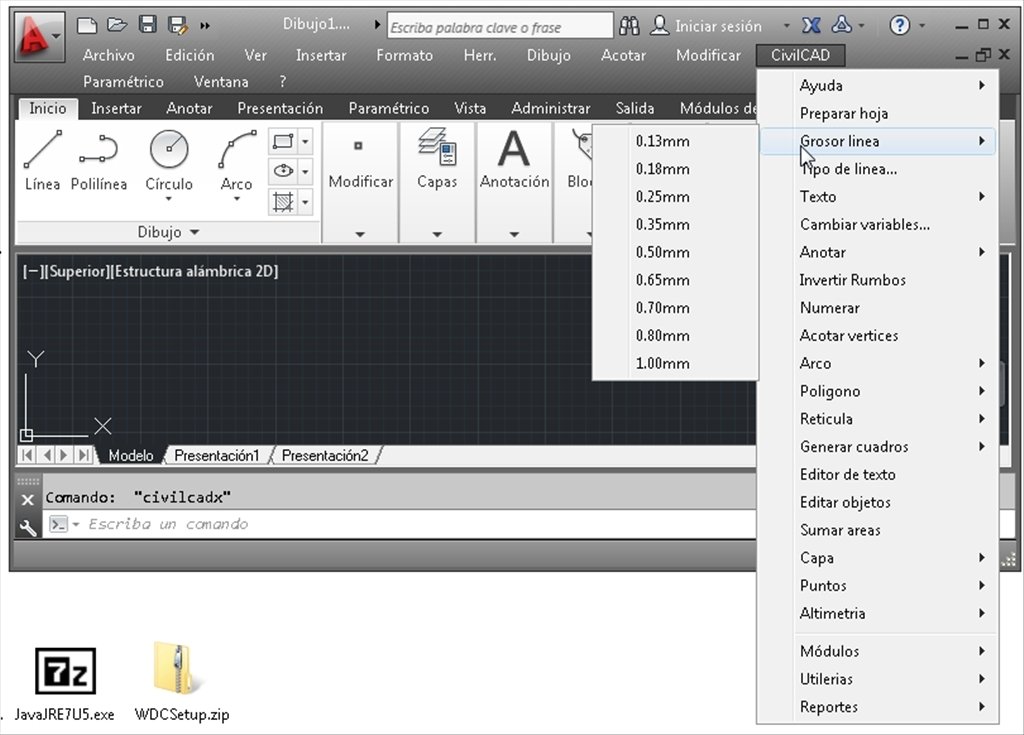Select 0.35mm line thickness
Screen dimensions: 1024x735
pos(675,225)
